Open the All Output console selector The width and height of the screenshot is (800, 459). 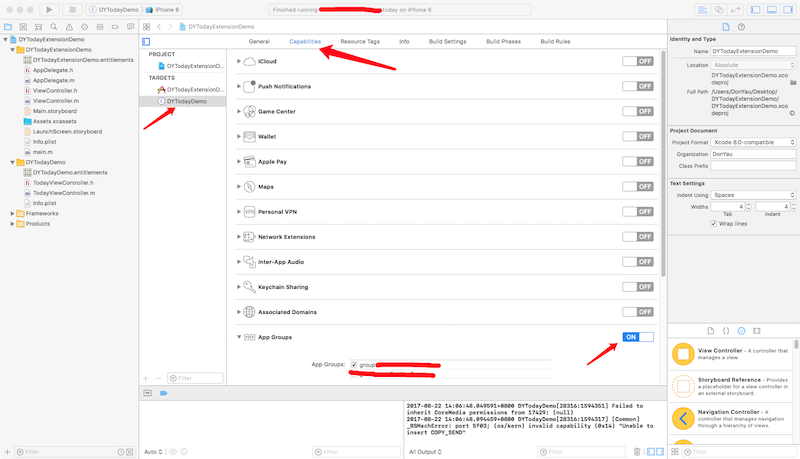(x=425, y=451)
